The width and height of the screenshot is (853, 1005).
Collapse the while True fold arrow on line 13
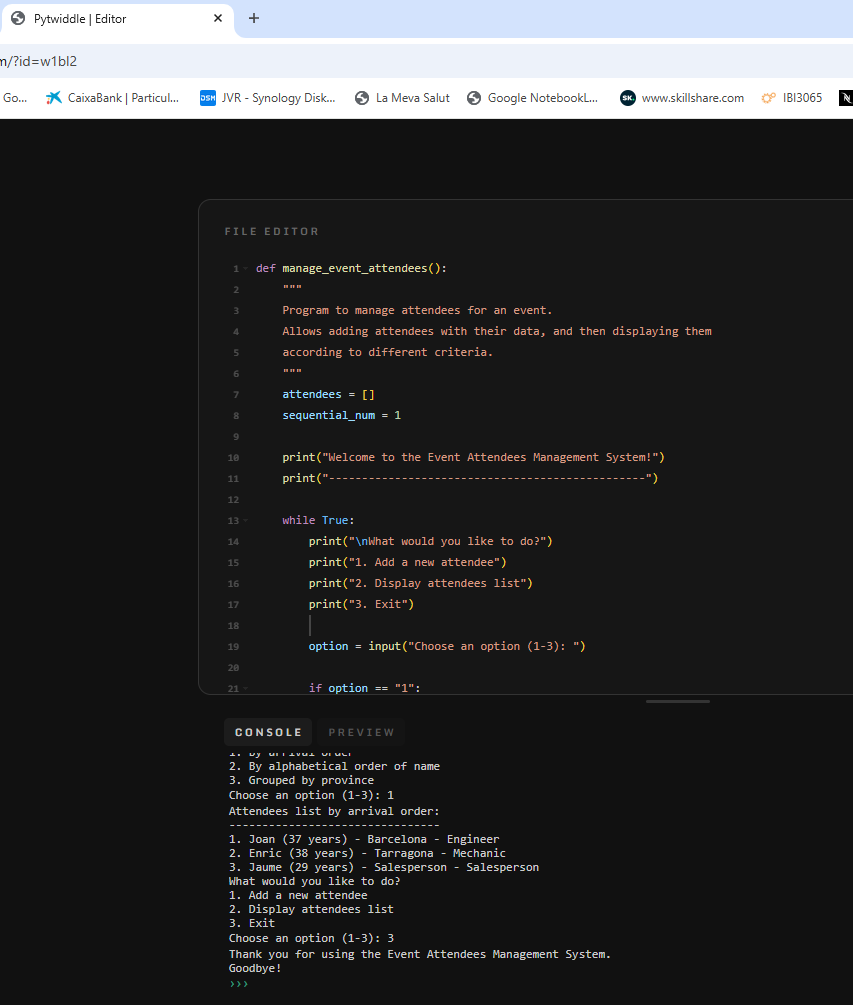(x=245, y=520)
